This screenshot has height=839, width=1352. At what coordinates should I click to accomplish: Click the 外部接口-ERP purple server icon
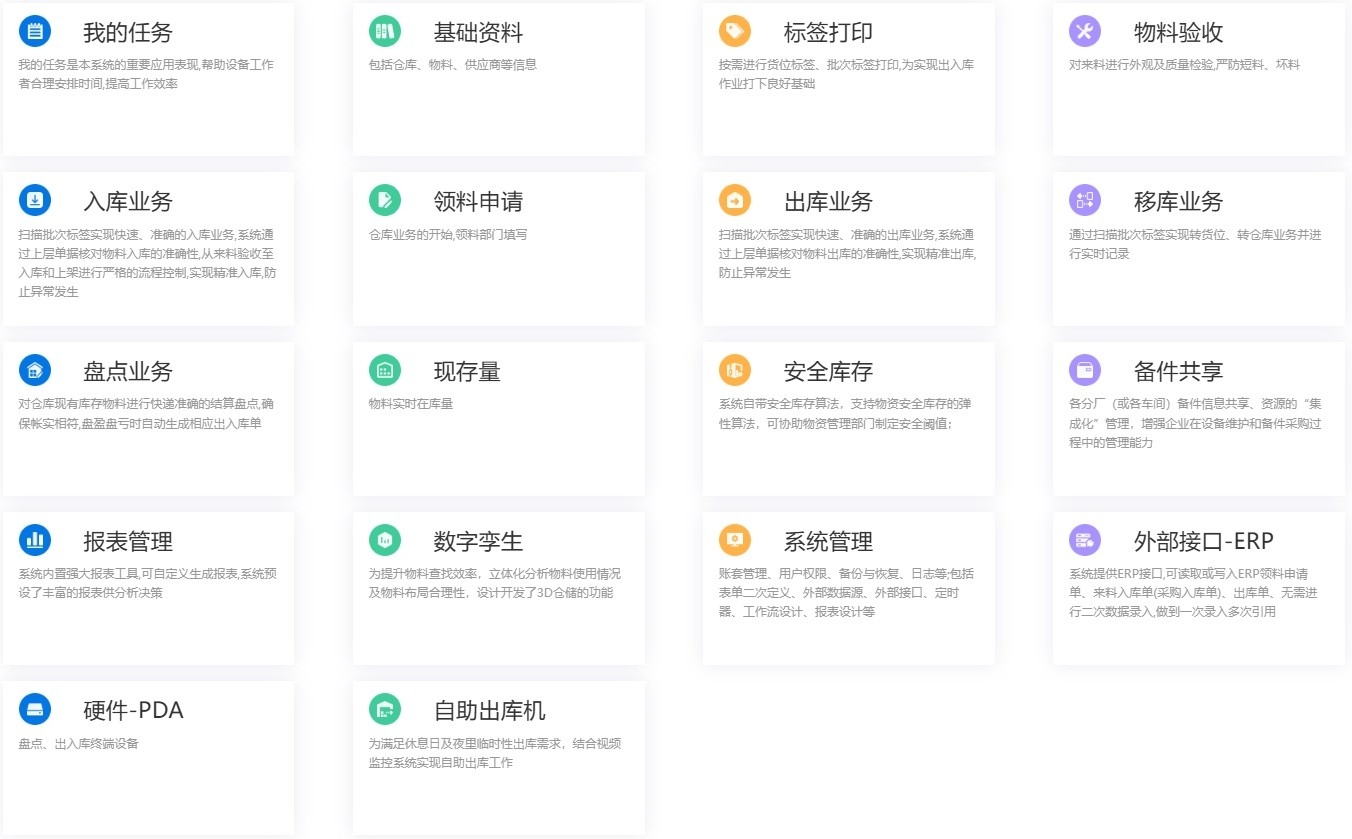[x=1085, y=541]
